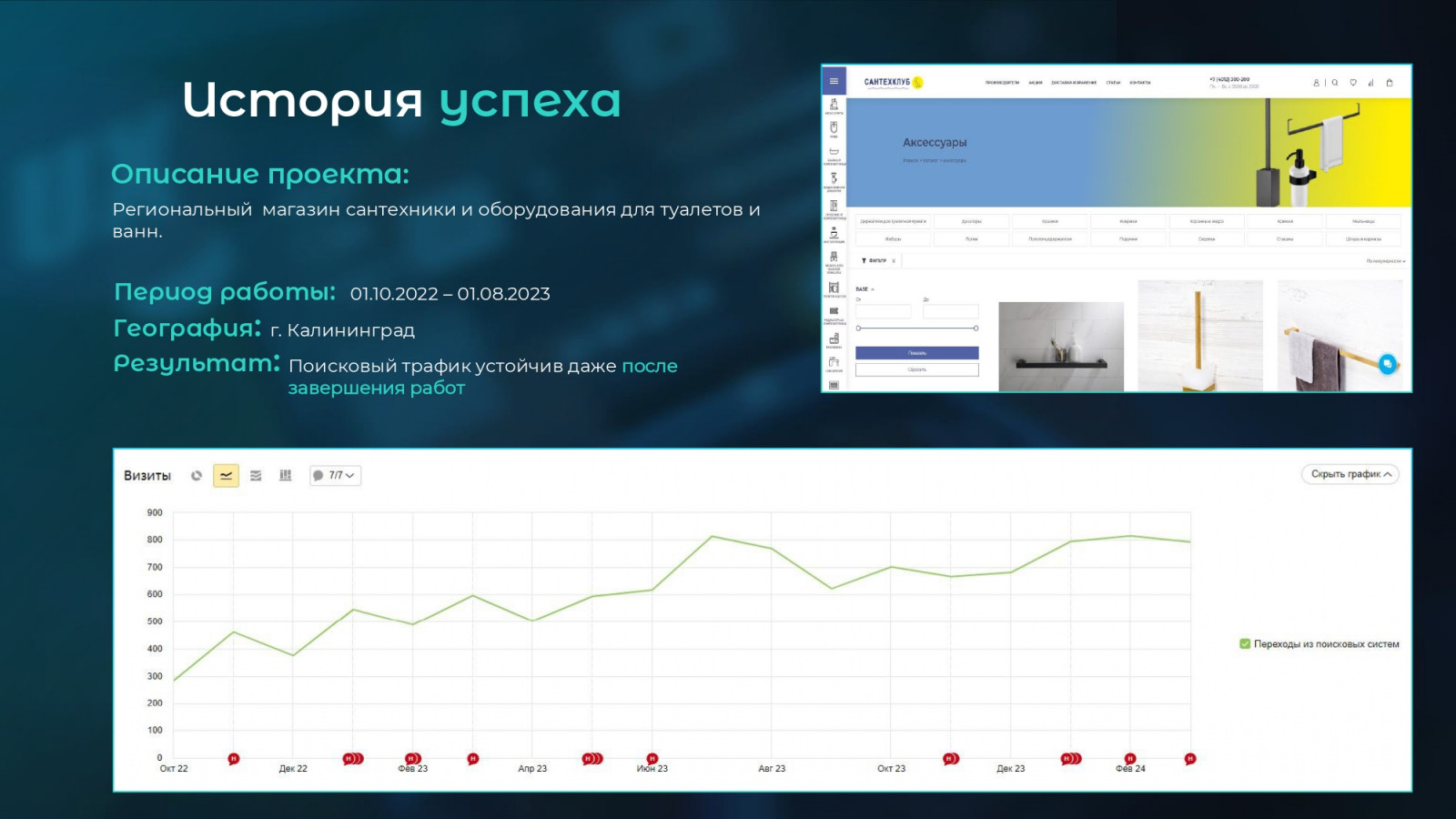Click the blue Показать filter button
Image resolution: width=1456 pixels, height=819 pixels.
pyautogui.click(x=917, y=353)
